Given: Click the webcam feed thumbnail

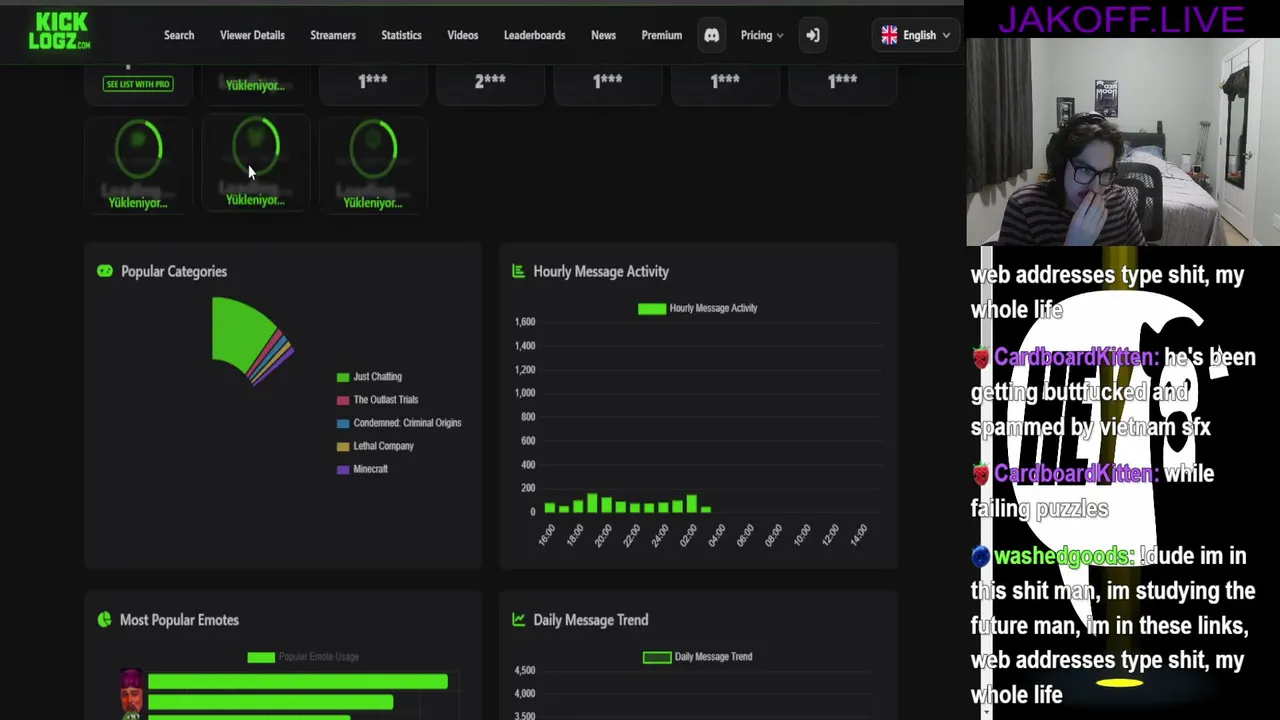Looking at the screenshot, I should click(1123, 141).
